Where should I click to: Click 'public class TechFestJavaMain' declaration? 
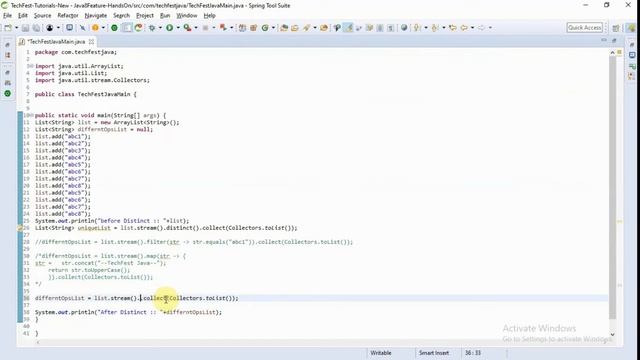pyautogui.click(x=86, y=94)
